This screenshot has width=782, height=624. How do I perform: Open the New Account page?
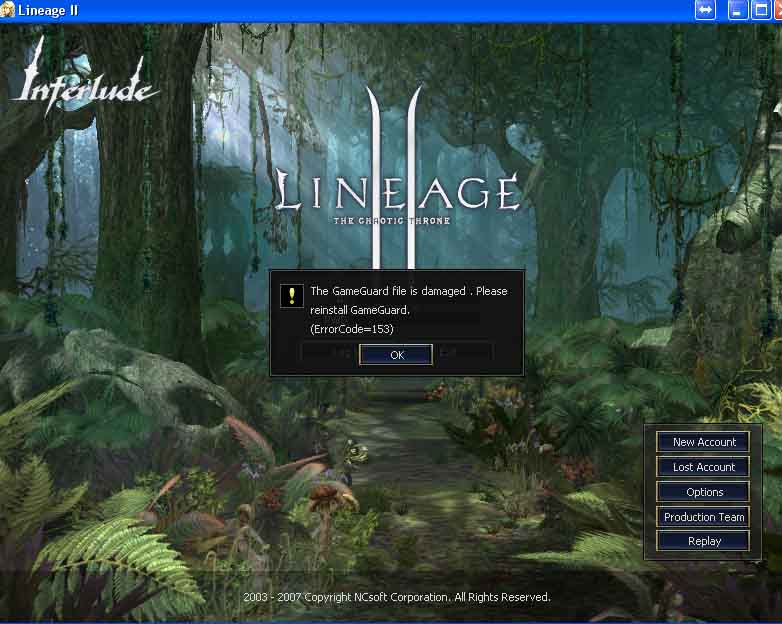(x=703, y=442)
